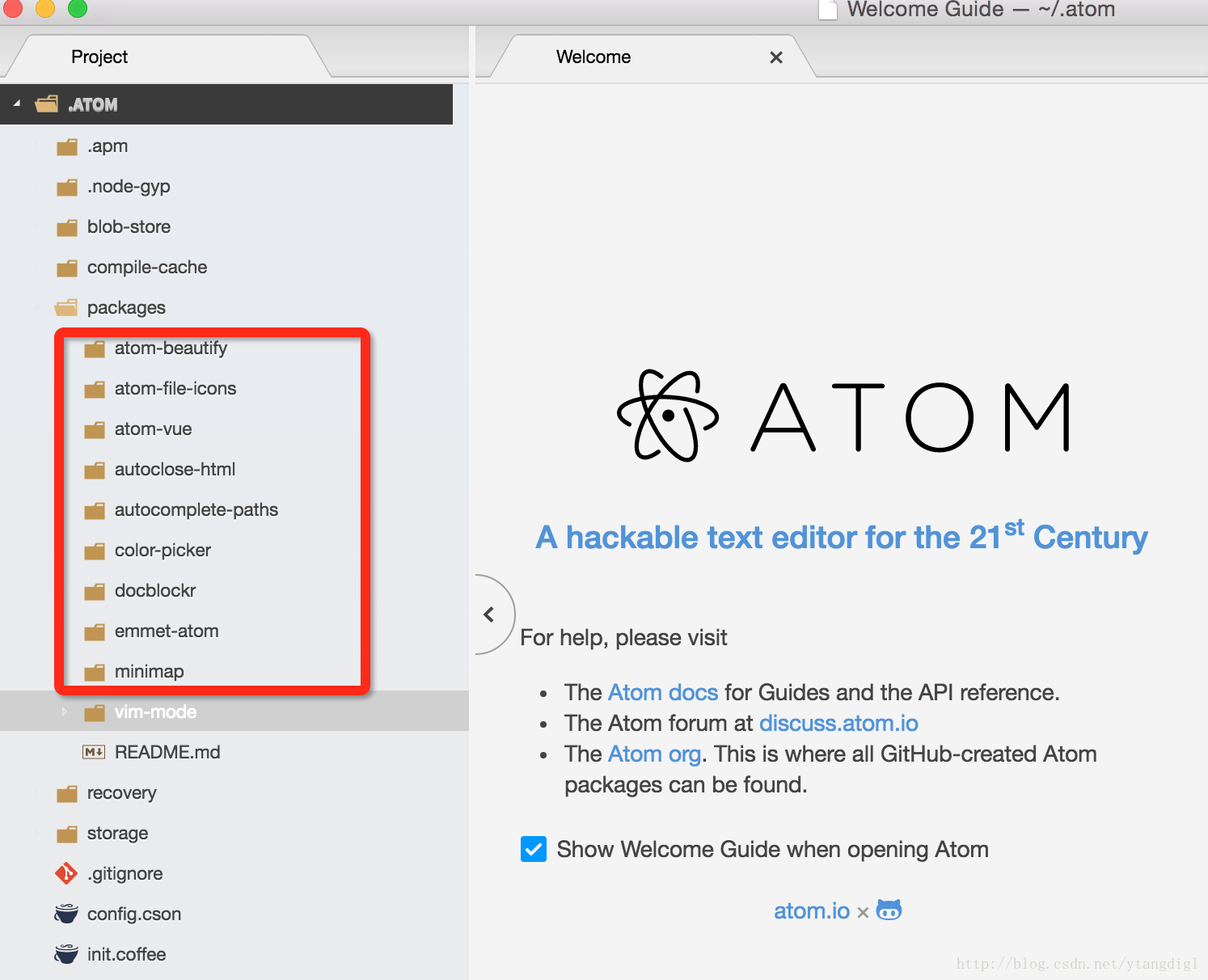Click the docblockr folder icon

pos(95,592)
